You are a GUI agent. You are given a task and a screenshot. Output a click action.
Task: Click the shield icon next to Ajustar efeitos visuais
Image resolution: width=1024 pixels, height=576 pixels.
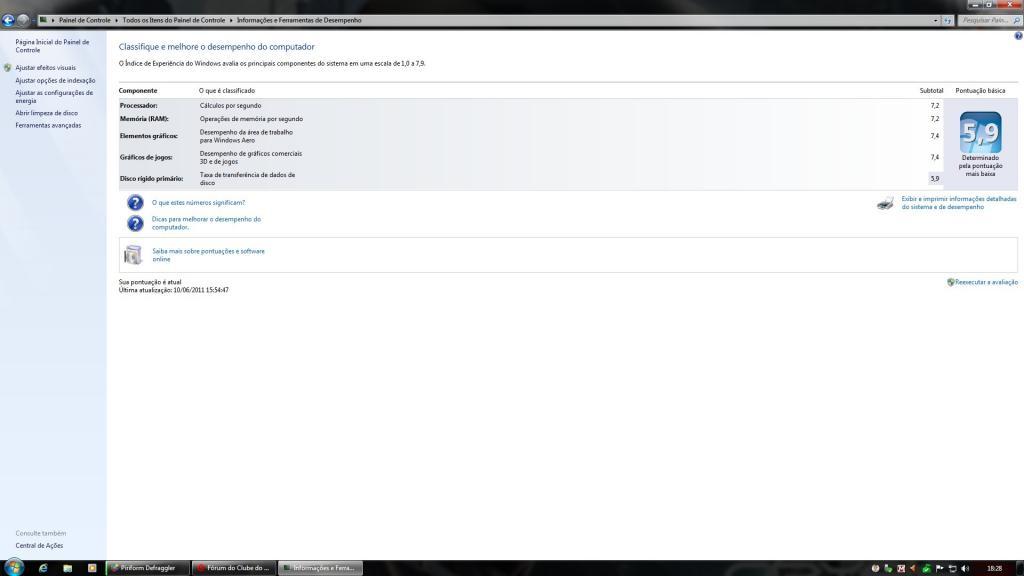coord(7,67)
